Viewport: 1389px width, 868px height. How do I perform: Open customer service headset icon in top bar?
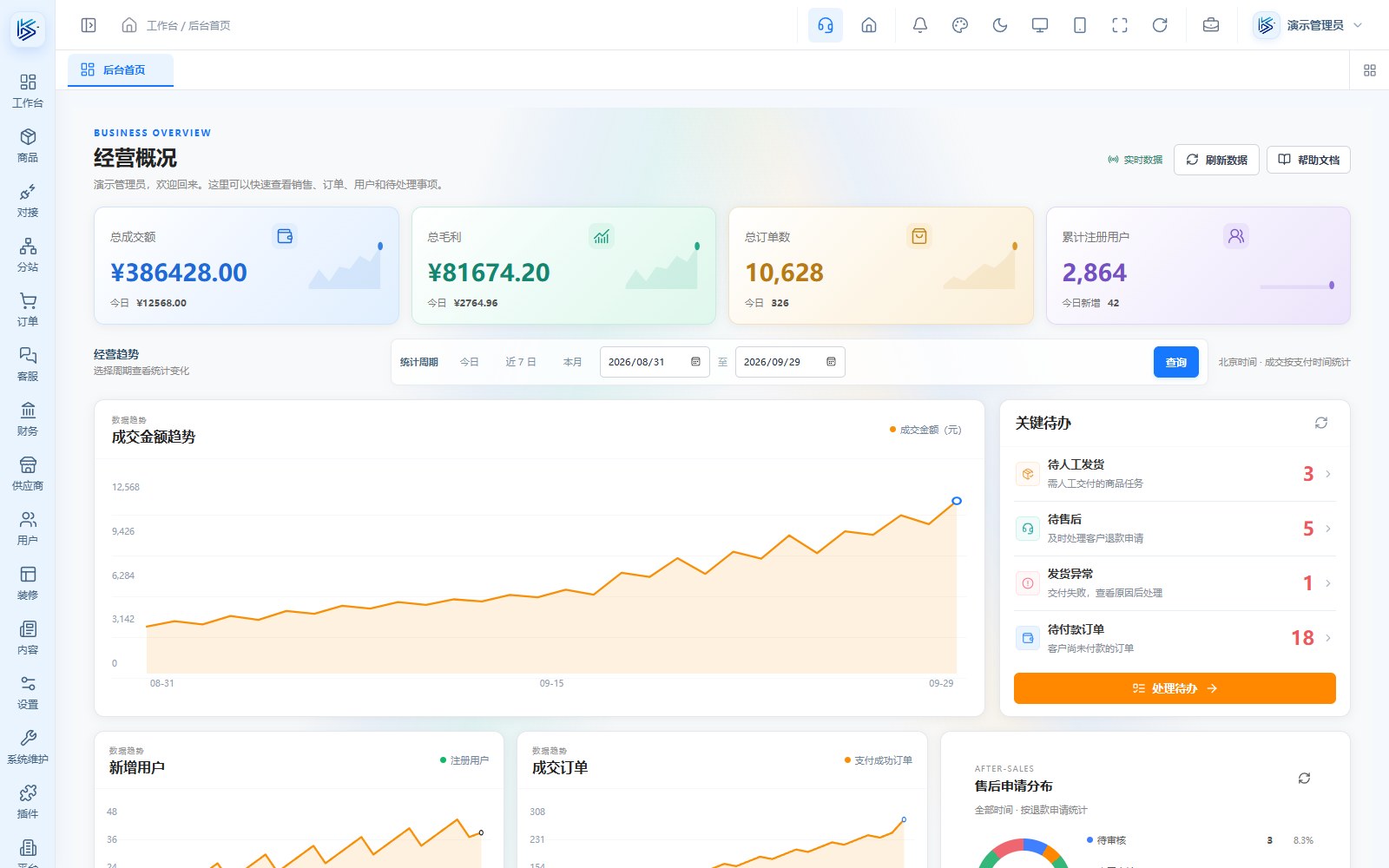[826, 25]
